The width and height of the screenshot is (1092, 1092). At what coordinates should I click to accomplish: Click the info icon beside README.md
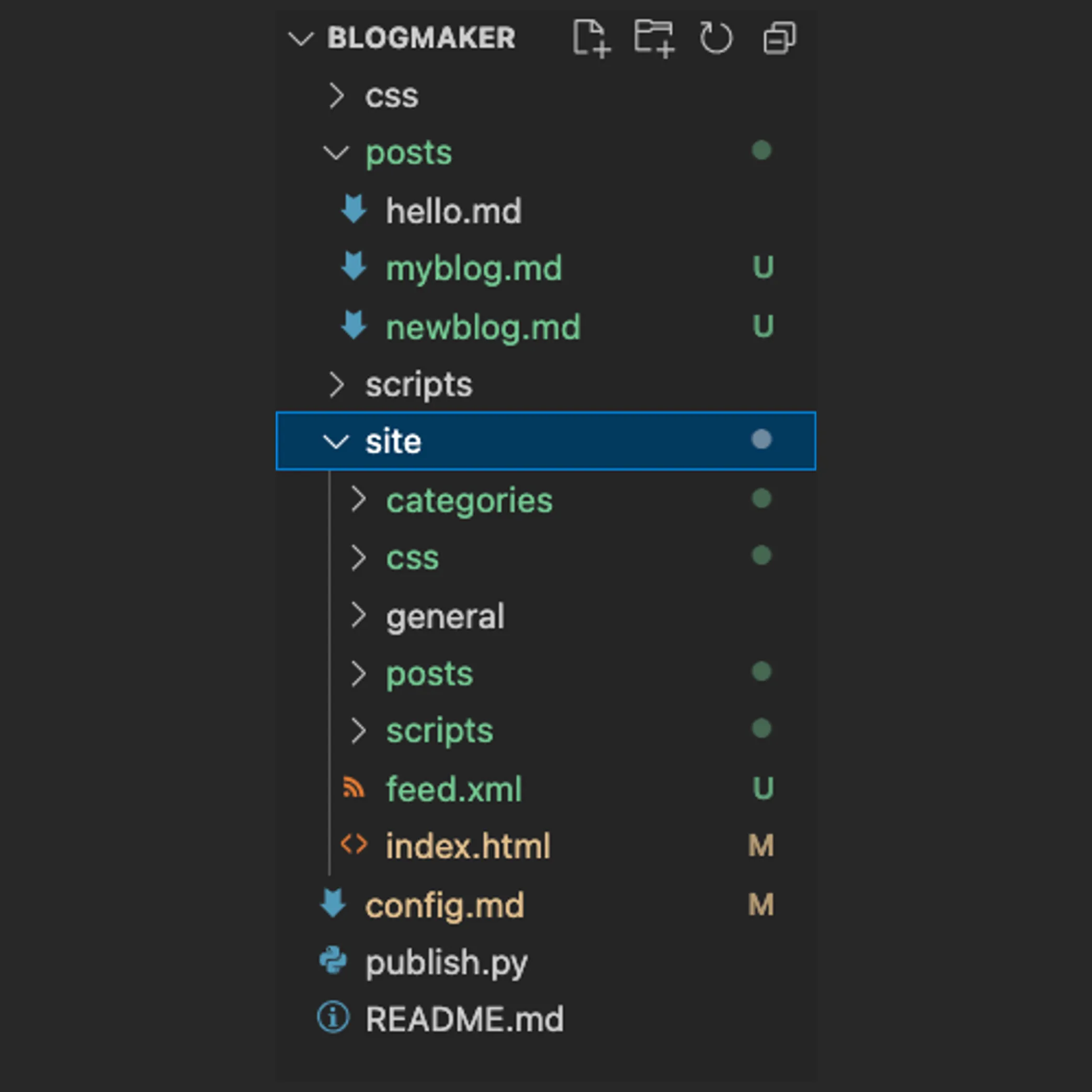(333, 1017)
